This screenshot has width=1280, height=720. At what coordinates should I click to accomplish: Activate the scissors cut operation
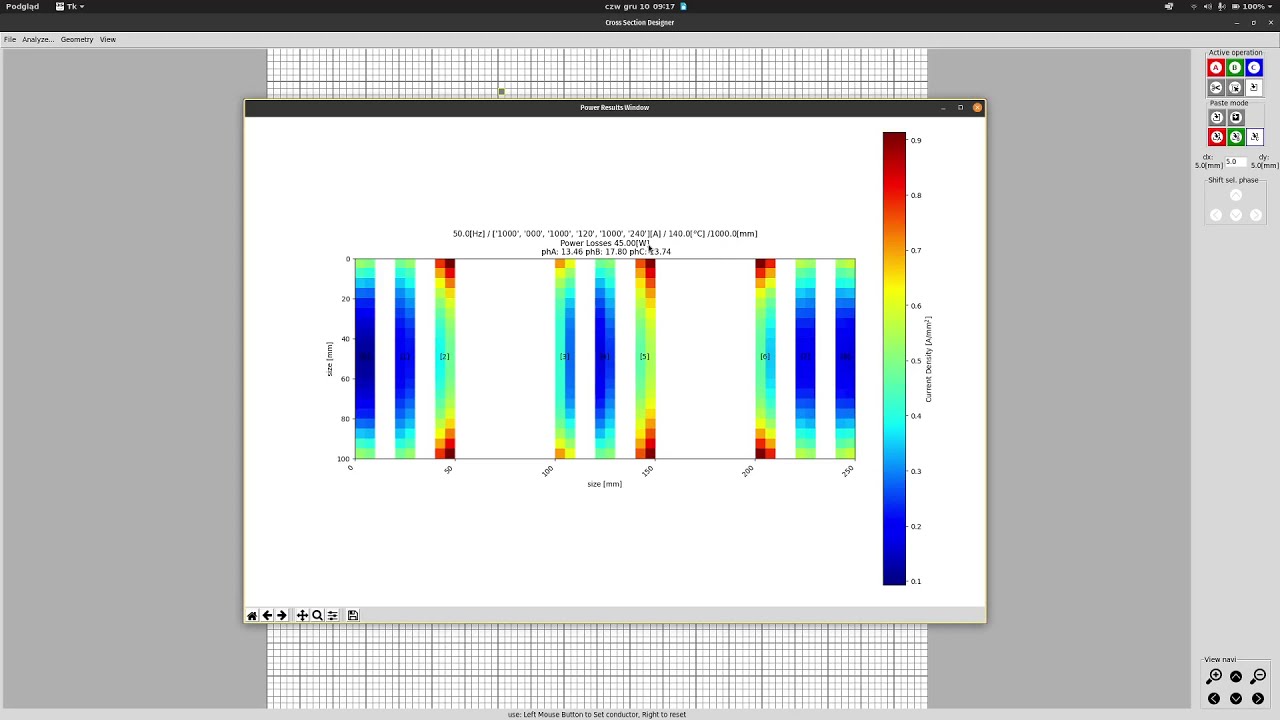[x=1216, y=87]
